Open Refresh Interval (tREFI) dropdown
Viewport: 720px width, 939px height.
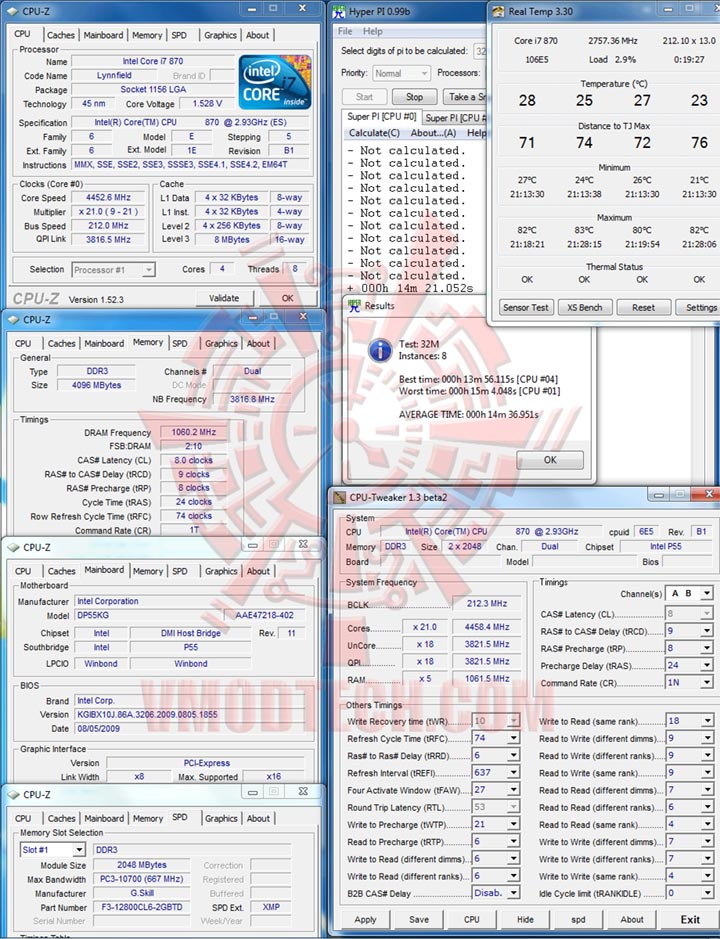(x=496, y=773)
